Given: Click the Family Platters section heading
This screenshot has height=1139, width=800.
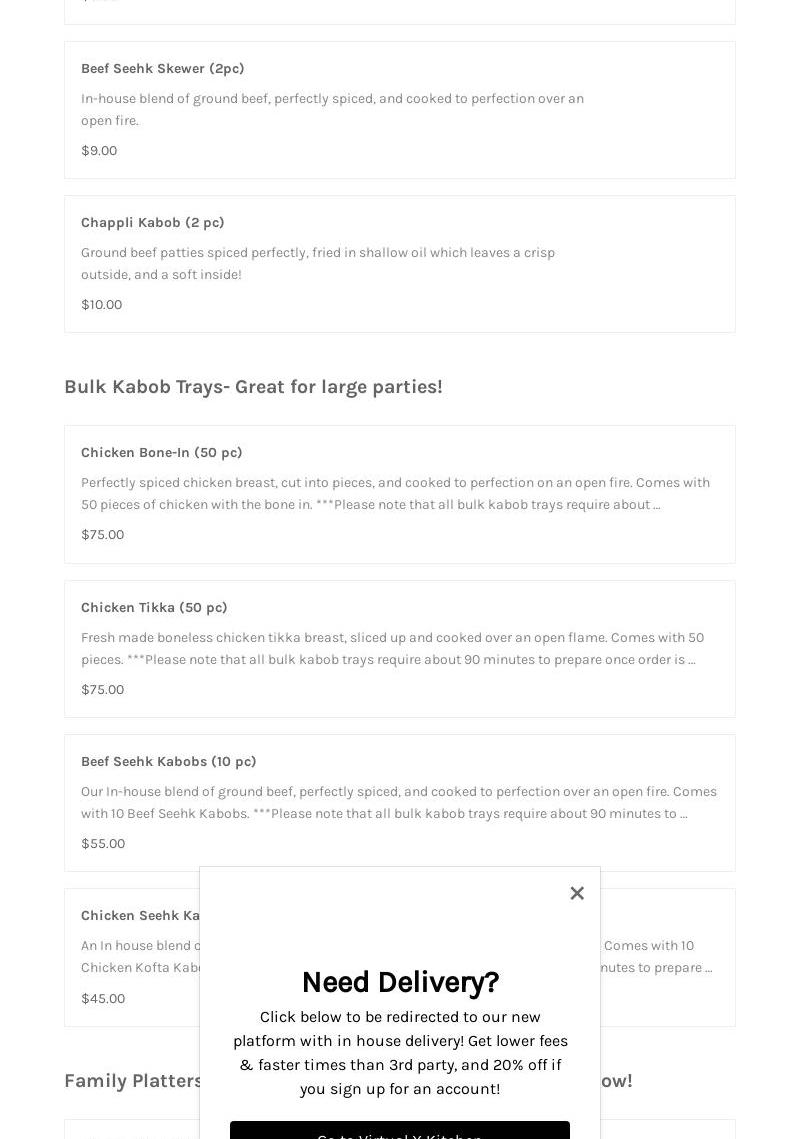Looking at the screenshot, I should [133, 1081].
